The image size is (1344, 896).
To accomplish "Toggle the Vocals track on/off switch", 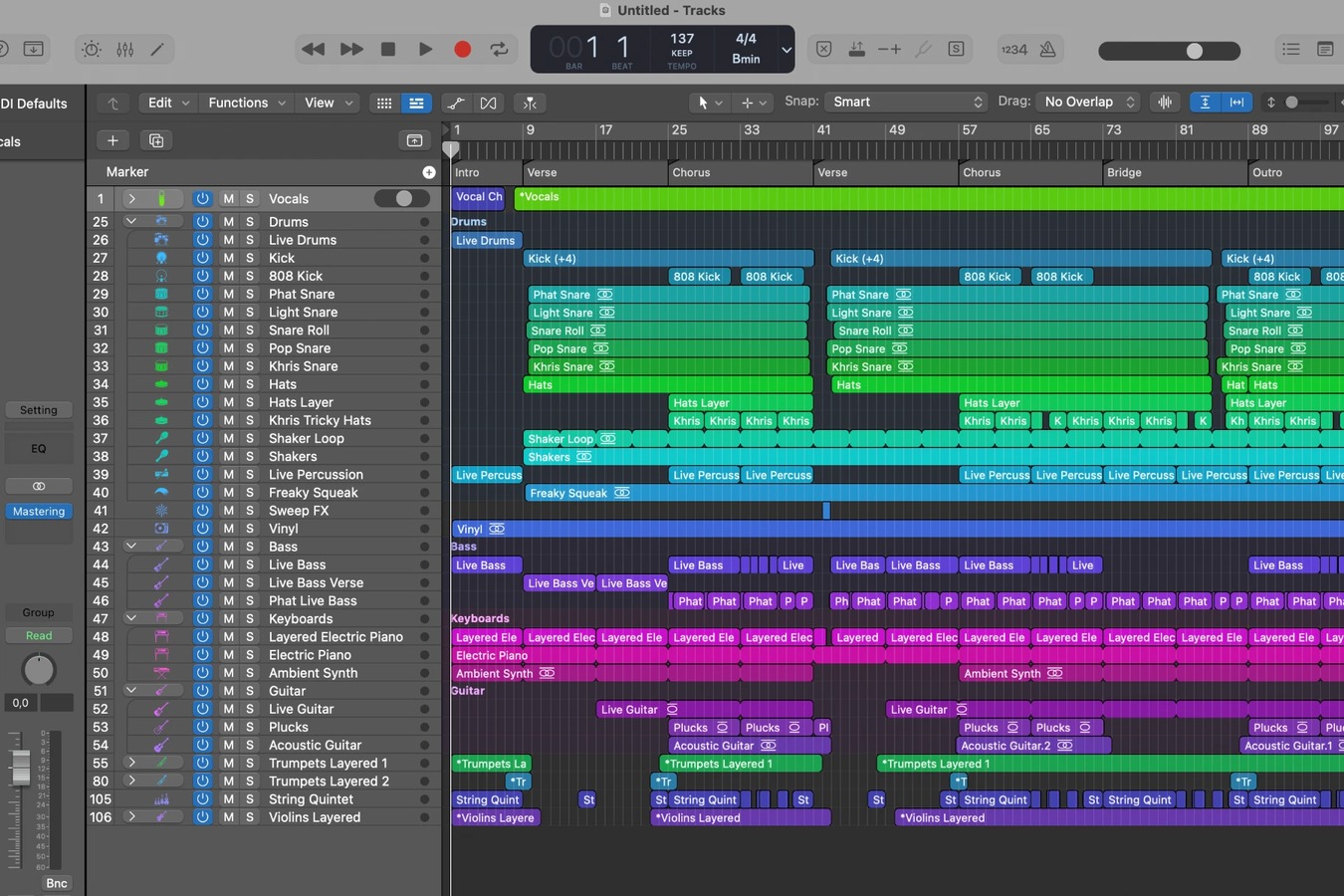I will pyautogui.click(x=401, y=198).
